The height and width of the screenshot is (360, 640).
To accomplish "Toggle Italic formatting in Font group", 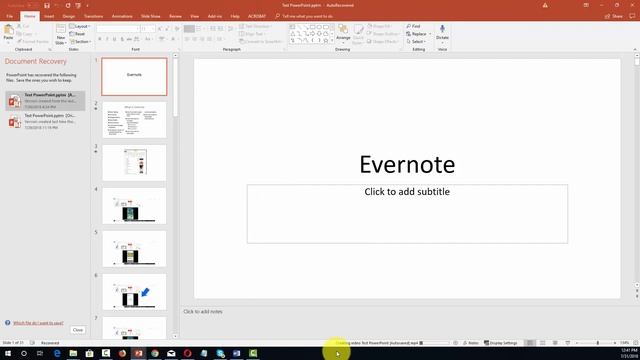I will point(107,39).
